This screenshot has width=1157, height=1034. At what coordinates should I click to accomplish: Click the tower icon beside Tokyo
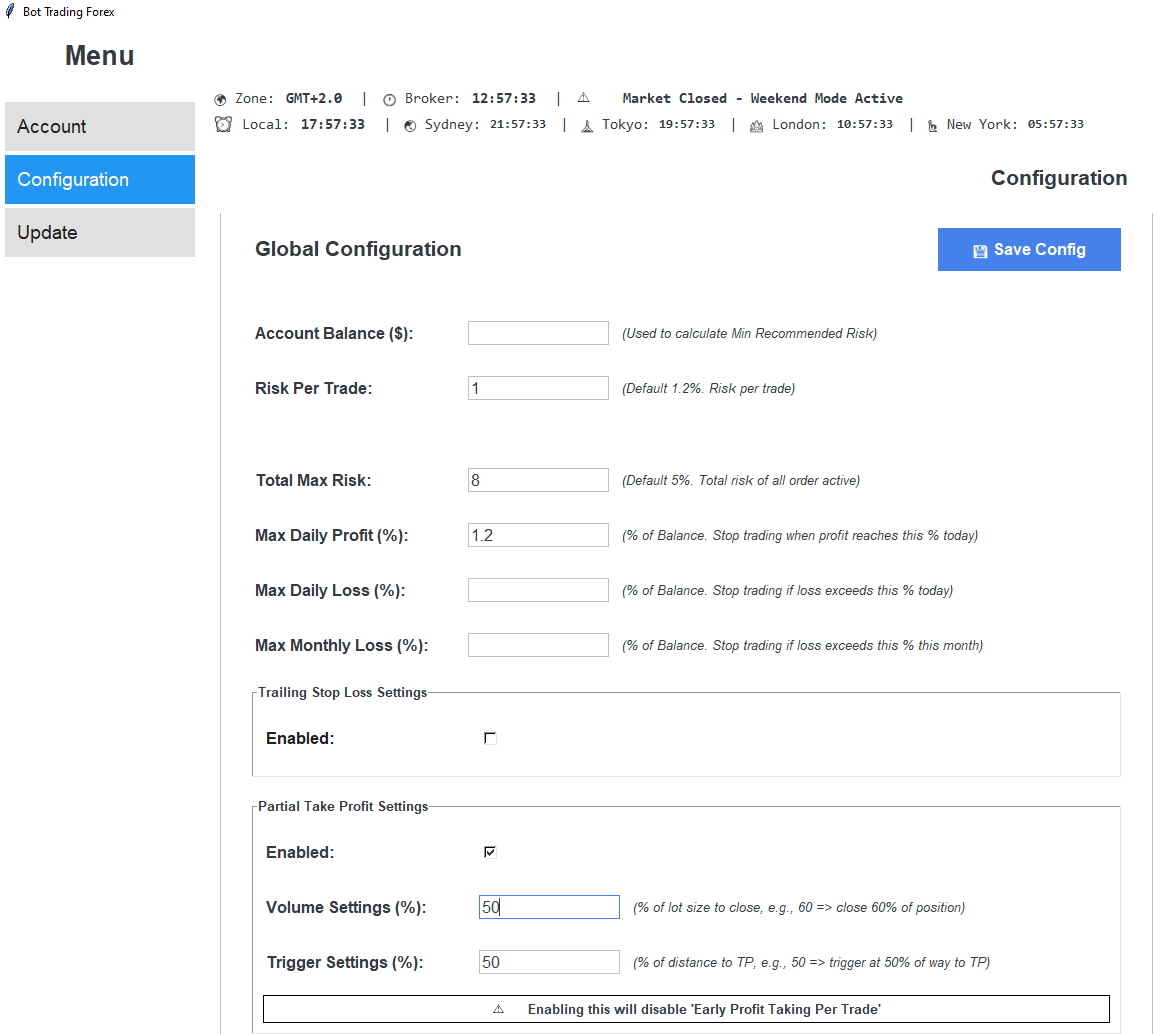pyautogui.click(x=587, y=125)
